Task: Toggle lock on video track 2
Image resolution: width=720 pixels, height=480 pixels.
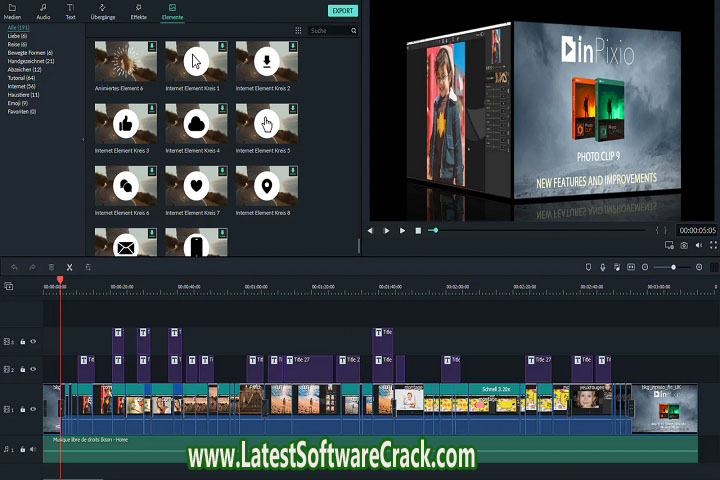Action: [22, 369]
